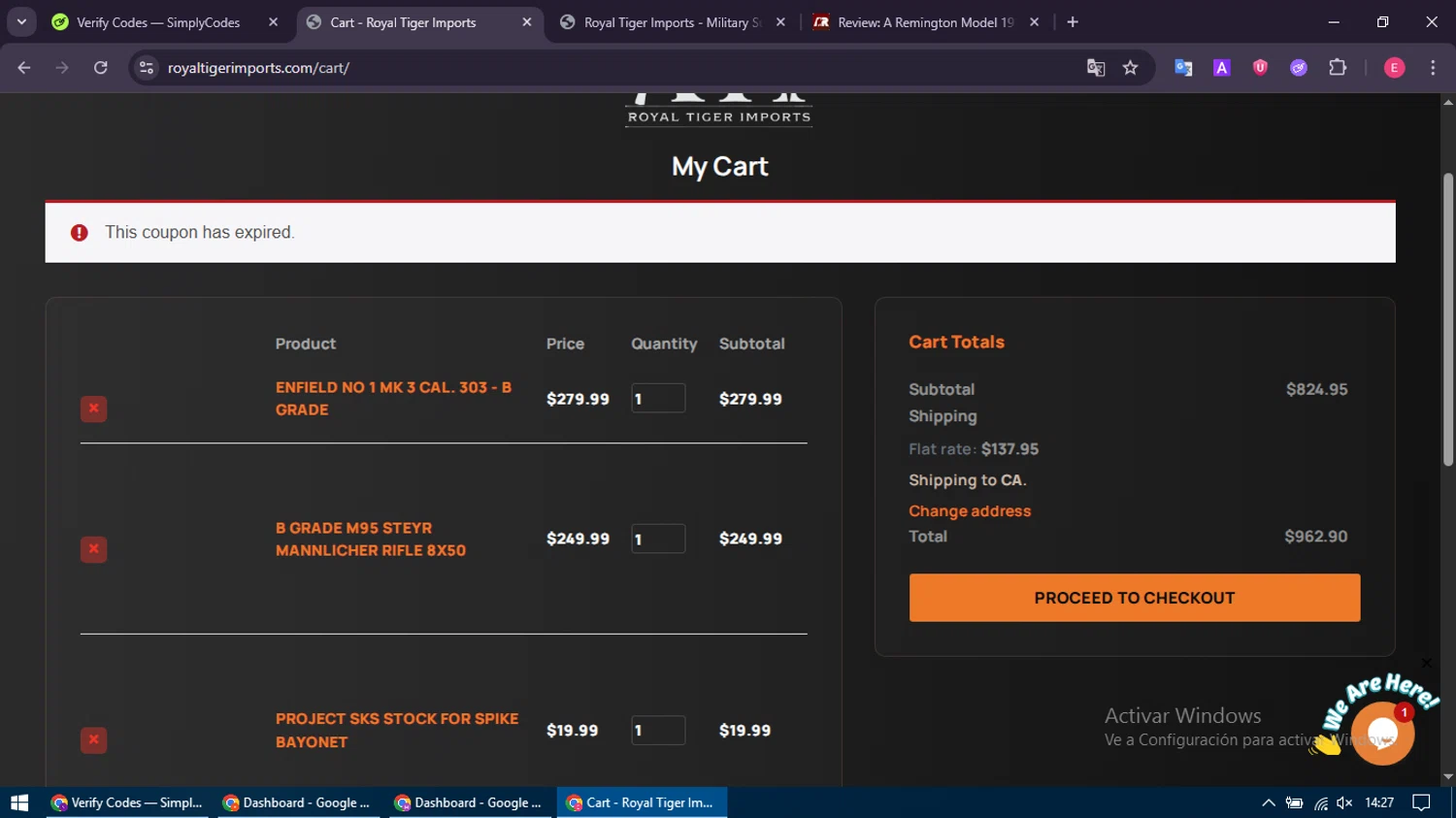Open the live chat bubble
This screenshot has height=818, width=1456.
(x=1382, y=734)
